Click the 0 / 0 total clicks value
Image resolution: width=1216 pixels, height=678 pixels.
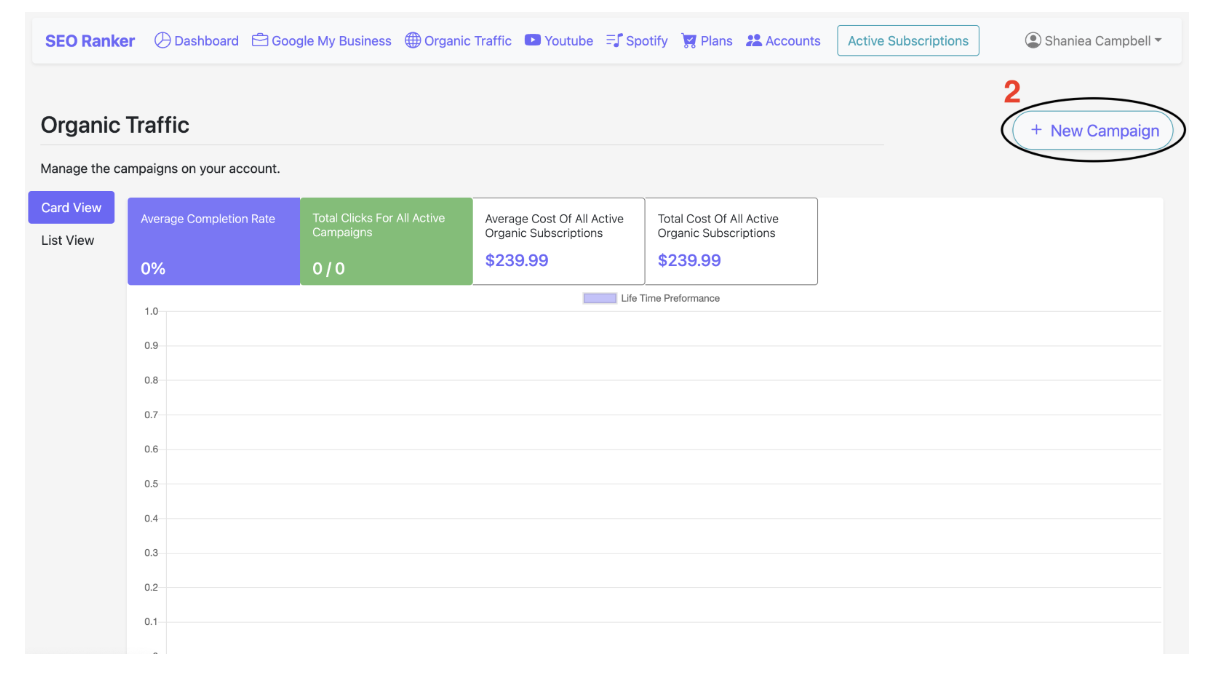[x=329, y=268]
